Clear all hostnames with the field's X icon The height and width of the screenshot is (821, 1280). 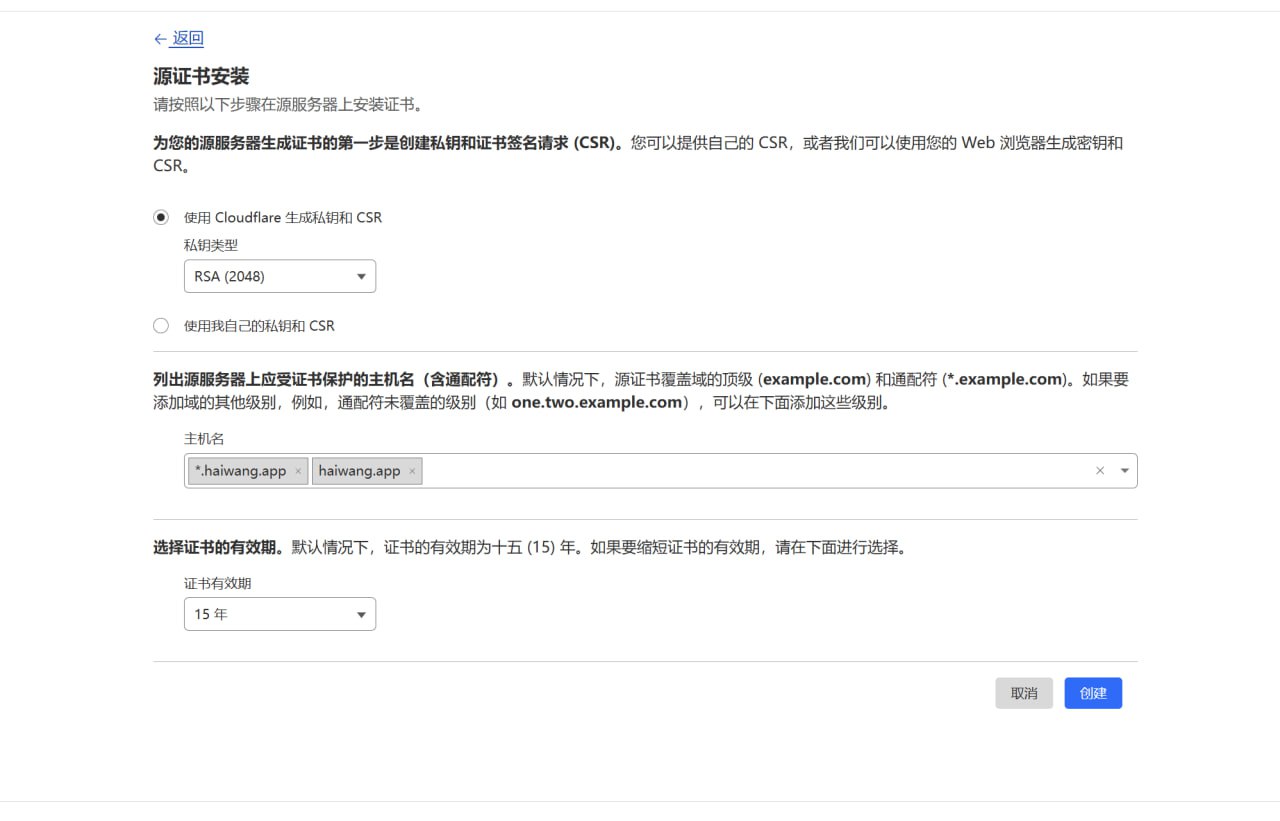click(1100, 471)
